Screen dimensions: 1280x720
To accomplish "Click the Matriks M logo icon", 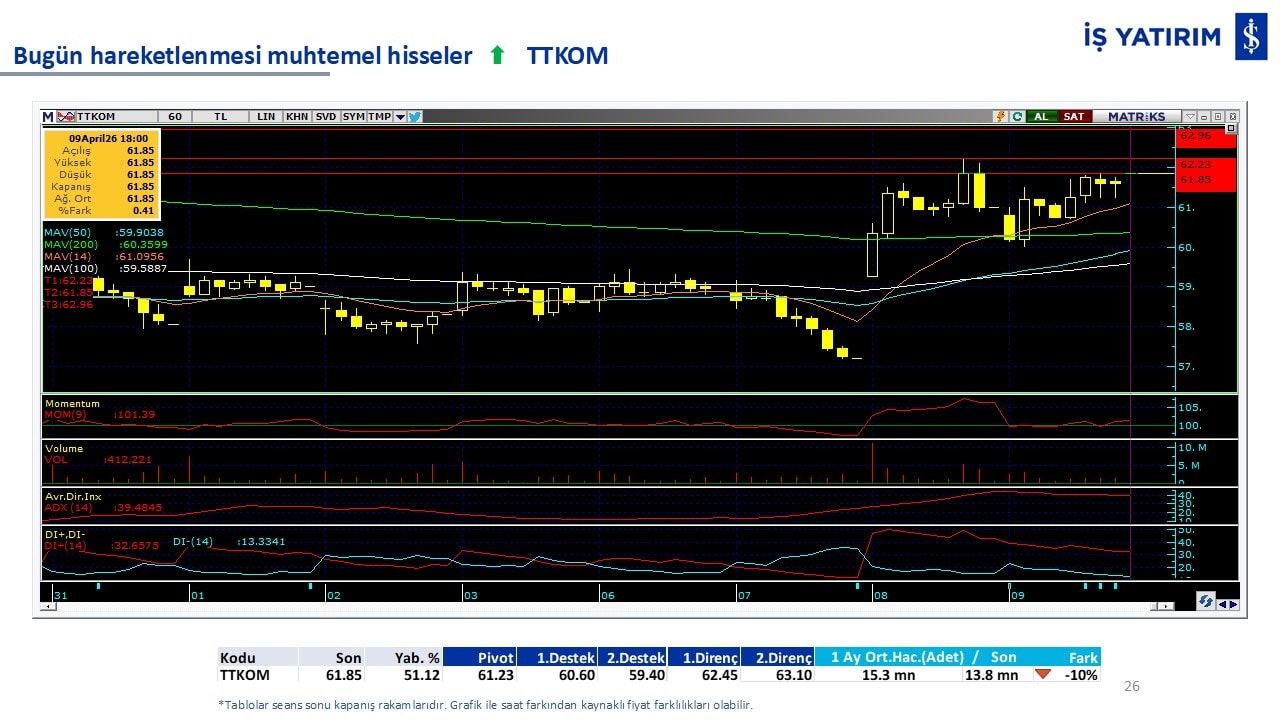I will [48, 117].
